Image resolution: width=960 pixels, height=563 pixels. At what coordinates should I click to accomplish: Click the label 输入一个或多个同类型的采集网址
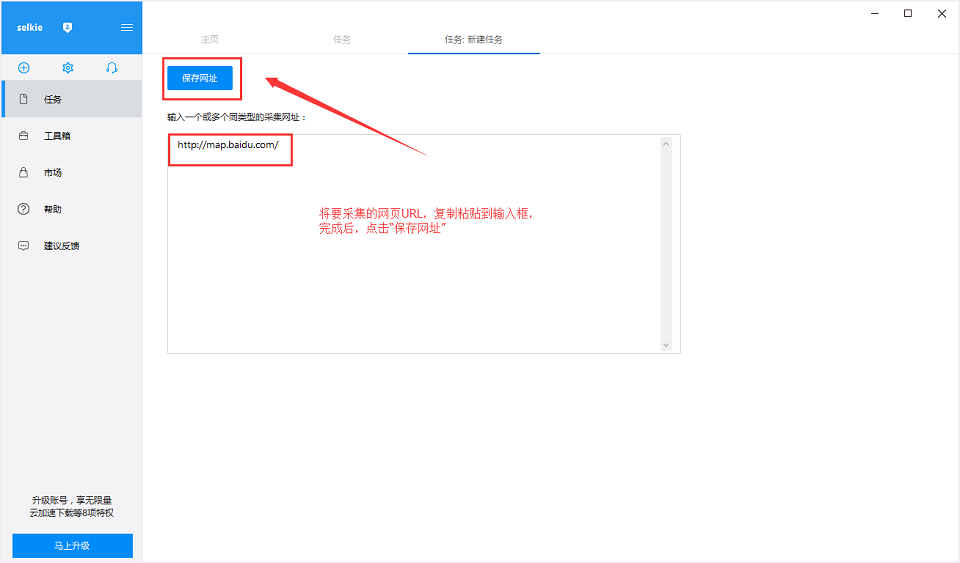[x=237, y=117]
